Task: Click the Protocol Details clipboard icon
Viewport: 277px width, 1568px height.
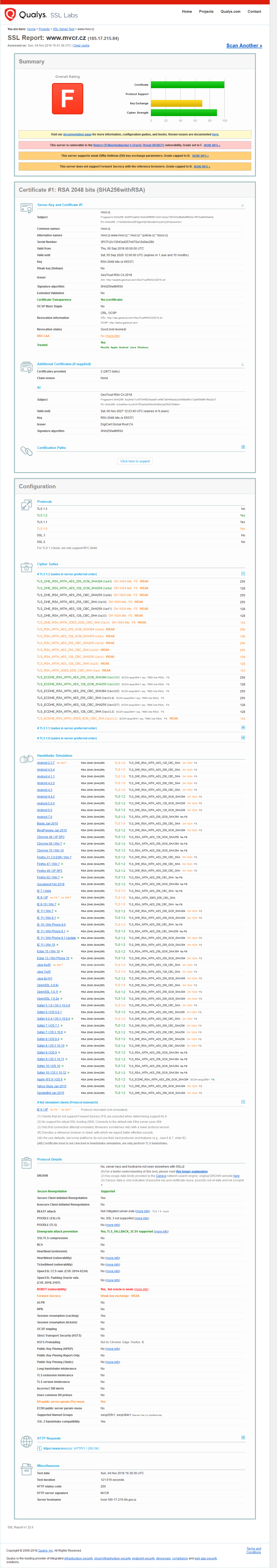Action: coord(26,1163)
